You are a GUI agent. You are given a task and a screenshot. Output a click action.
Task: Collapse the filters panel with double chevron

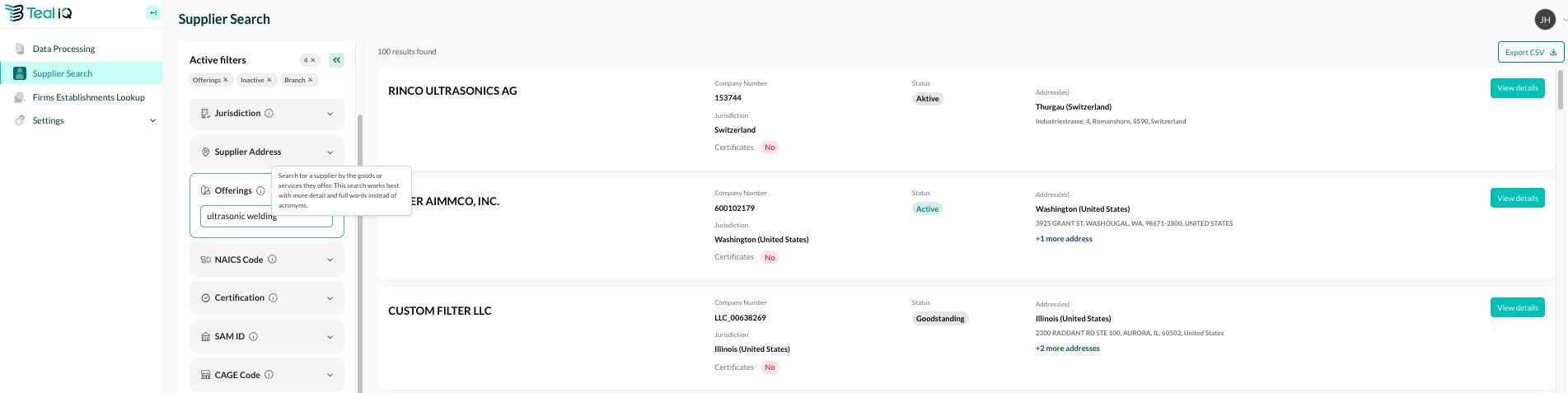pos(336,60)
